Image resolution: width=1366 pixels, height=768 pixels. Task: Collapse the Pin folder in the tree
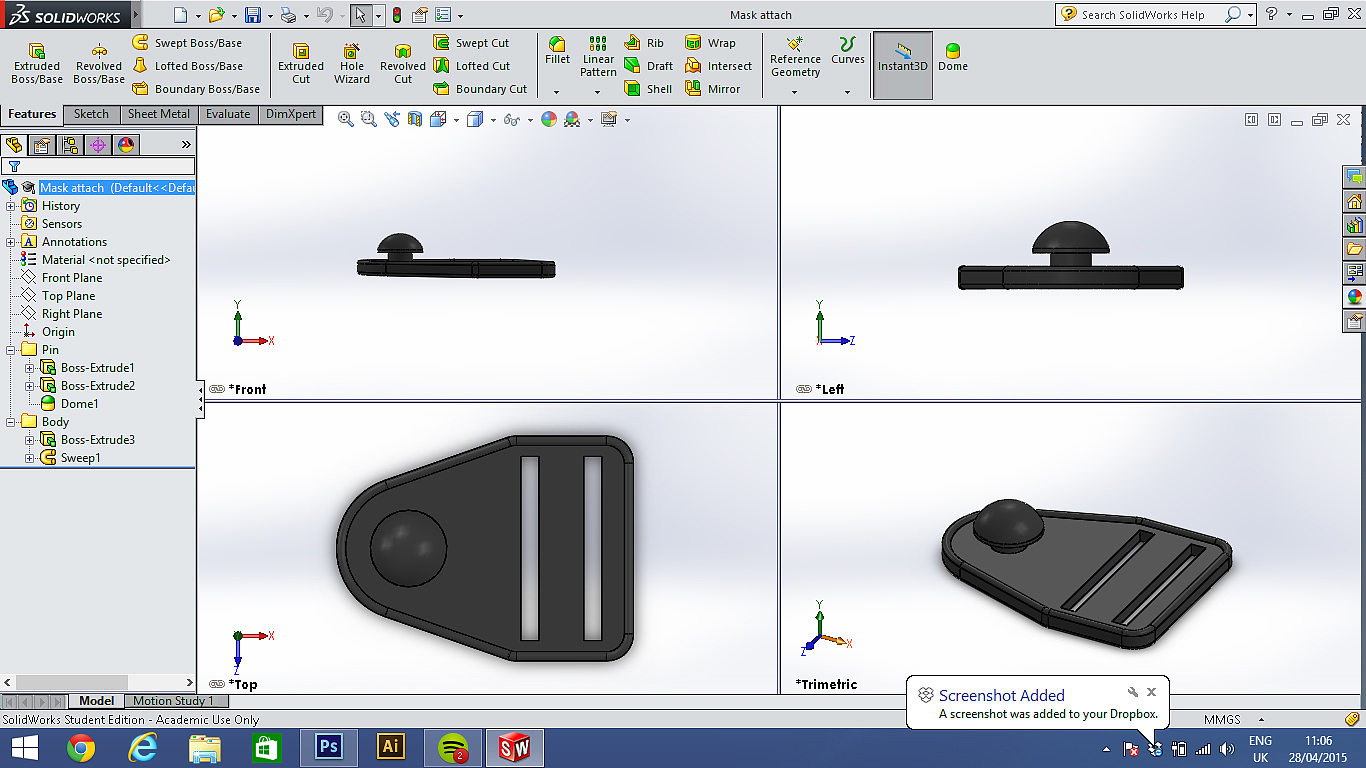11,350
